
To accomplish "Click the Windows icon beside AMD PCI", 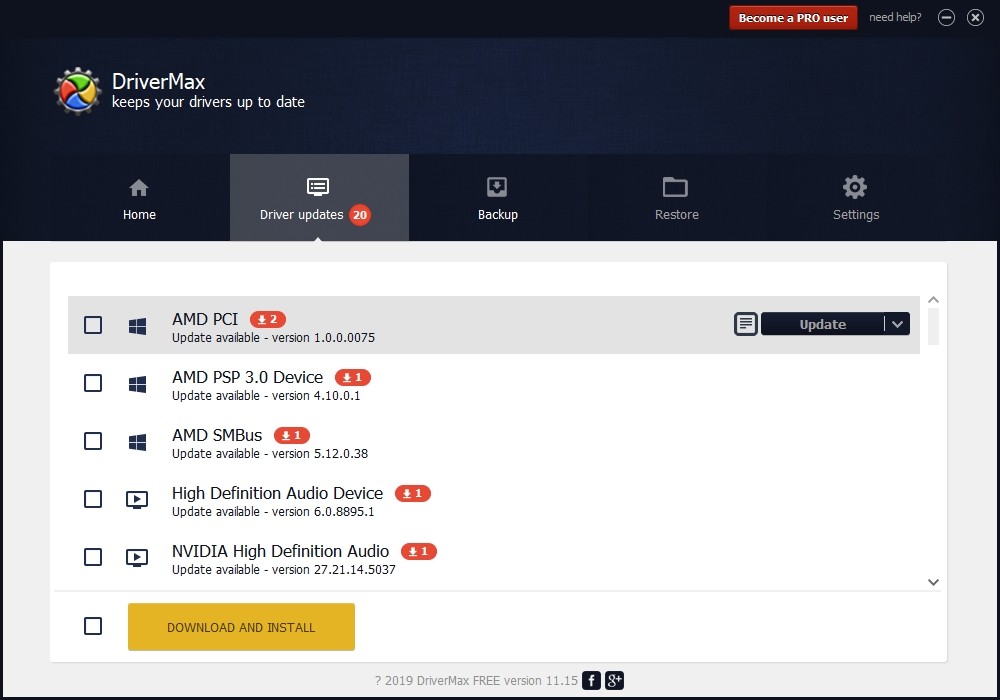I will tap(137, 326).
